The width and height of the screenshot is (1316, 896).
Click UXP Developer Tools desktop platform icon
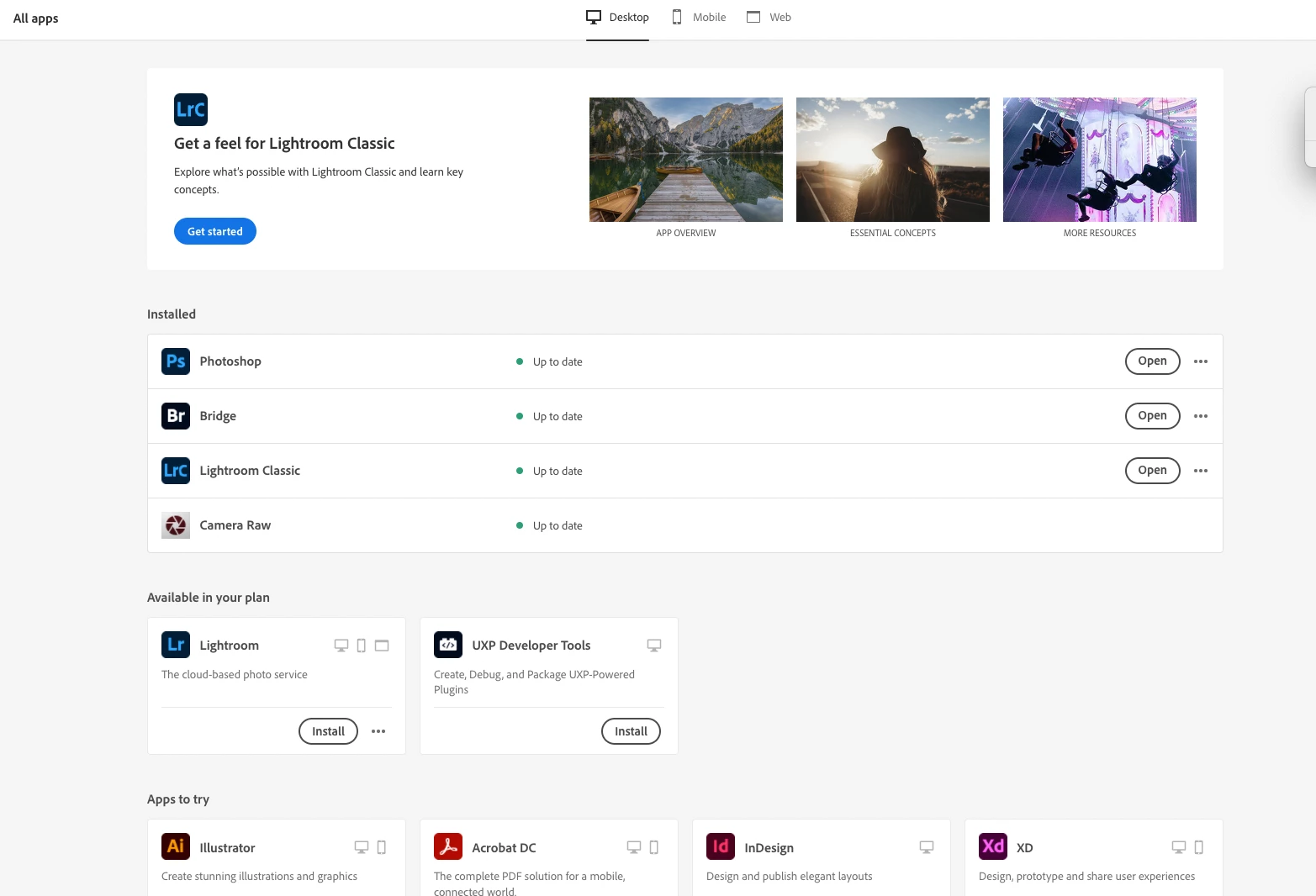click(x=654, y=646)
